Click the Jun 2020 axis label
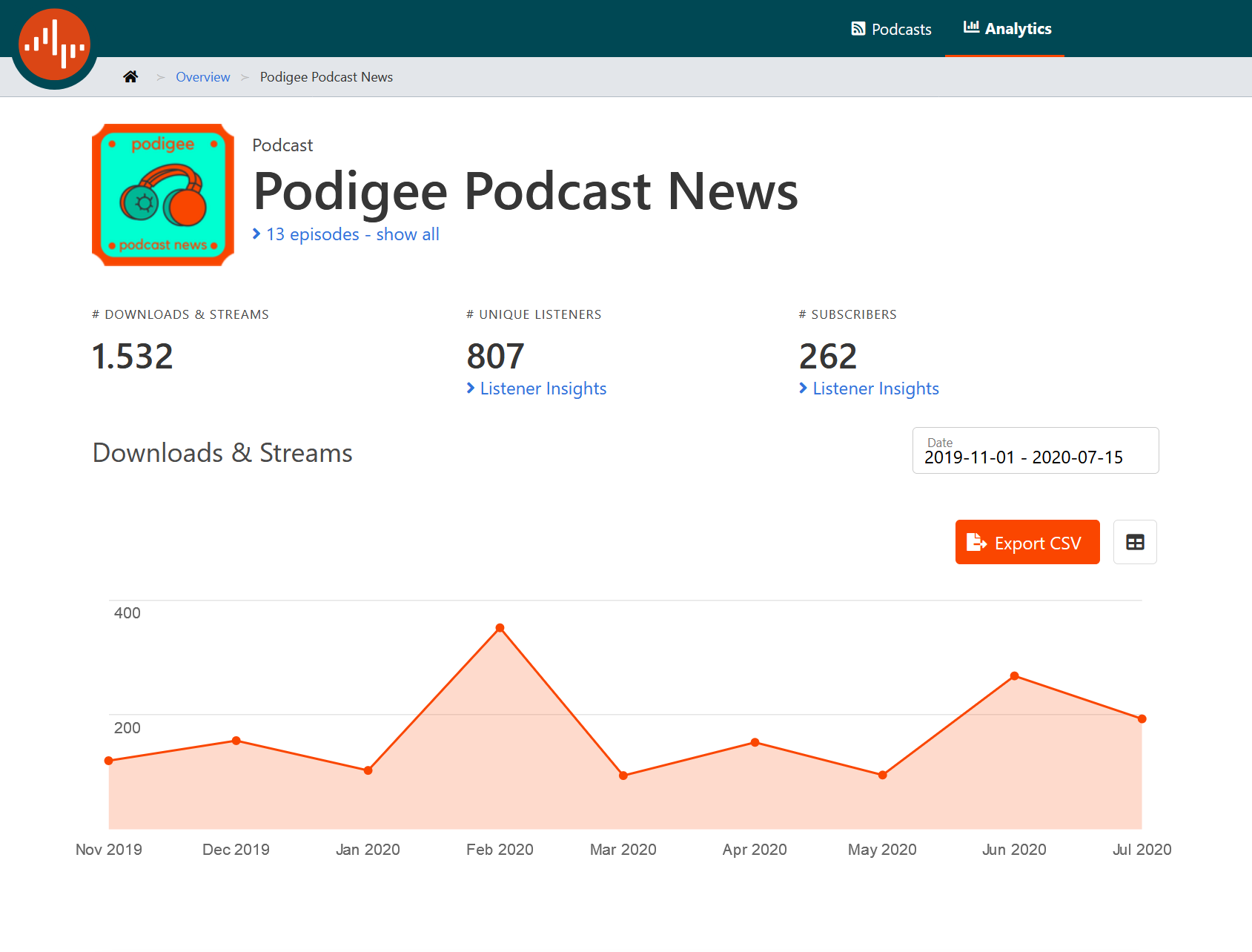This screenshot has height=952, width=1252. [x=1015, y=850]
